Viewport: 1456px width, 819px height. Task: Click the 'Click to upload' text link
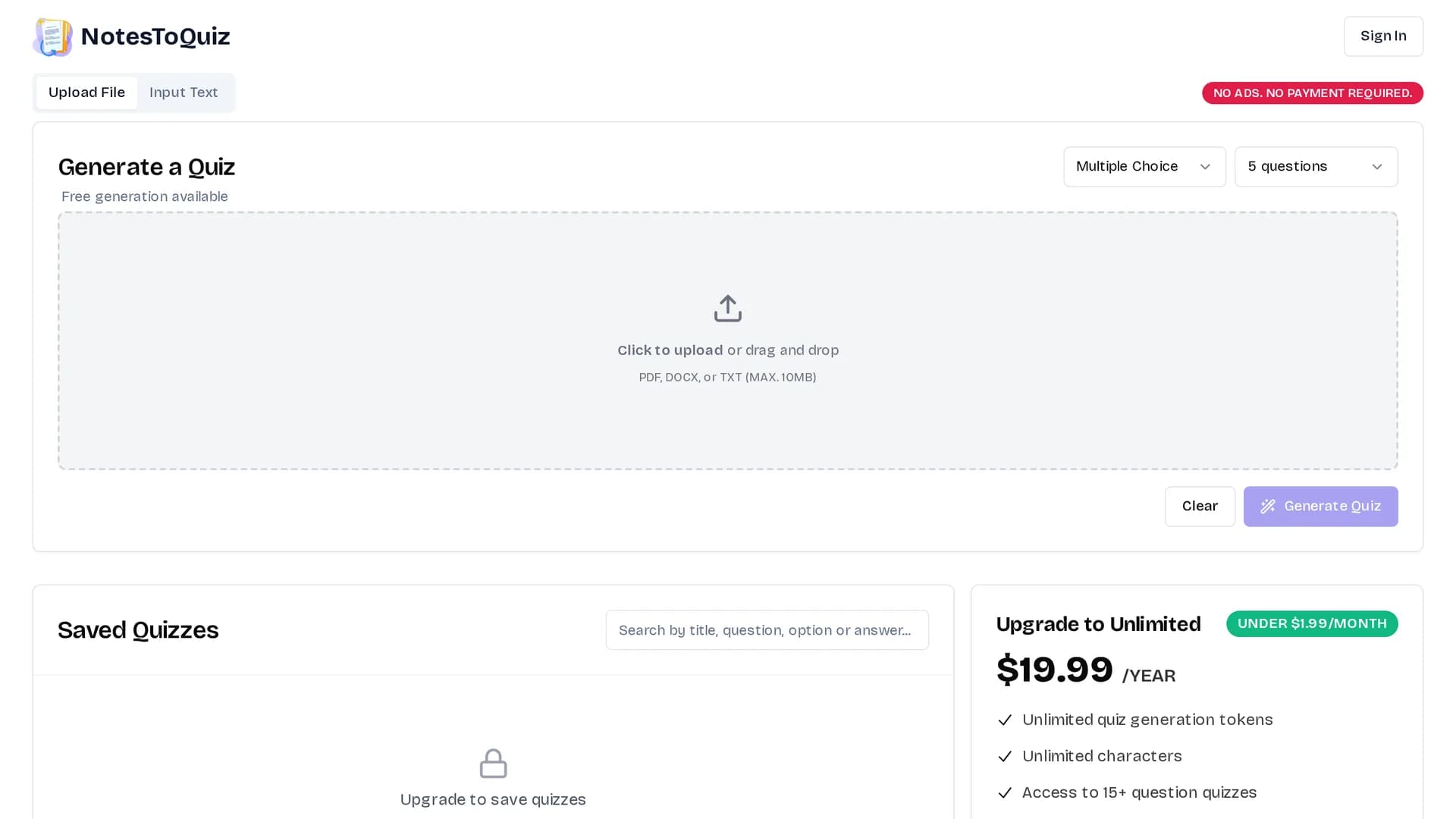coord(670,350)
